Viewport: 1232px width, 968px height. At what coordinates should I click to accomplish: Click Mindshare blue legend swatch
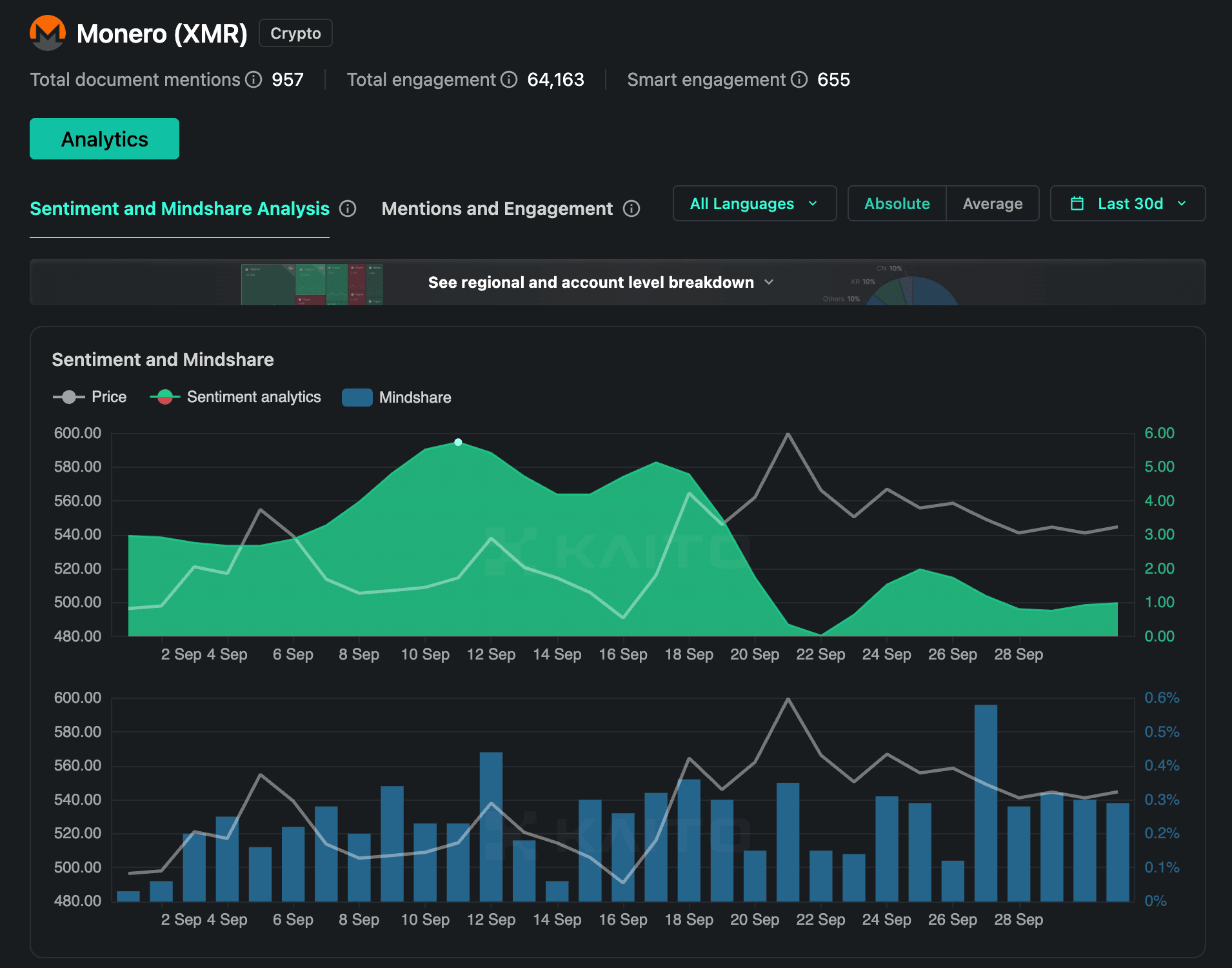click(x=357, y=398)
